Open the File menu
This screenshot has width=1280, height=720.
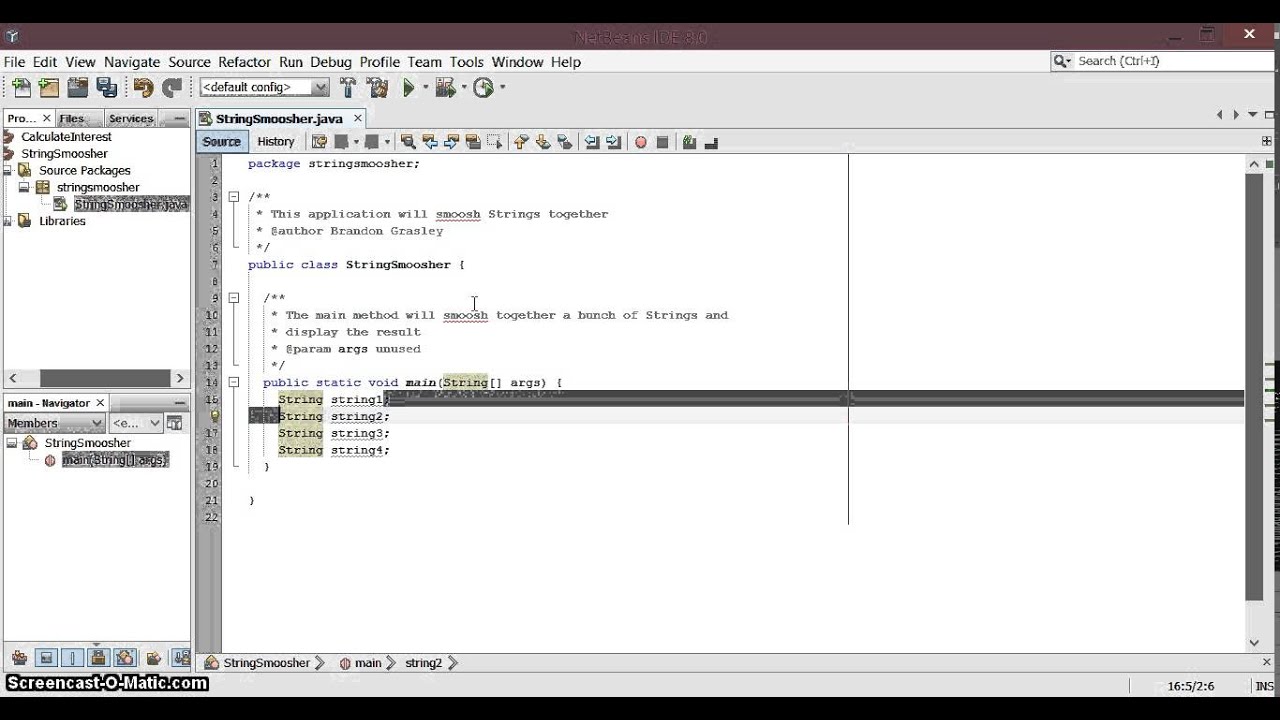tap(14, 62)
